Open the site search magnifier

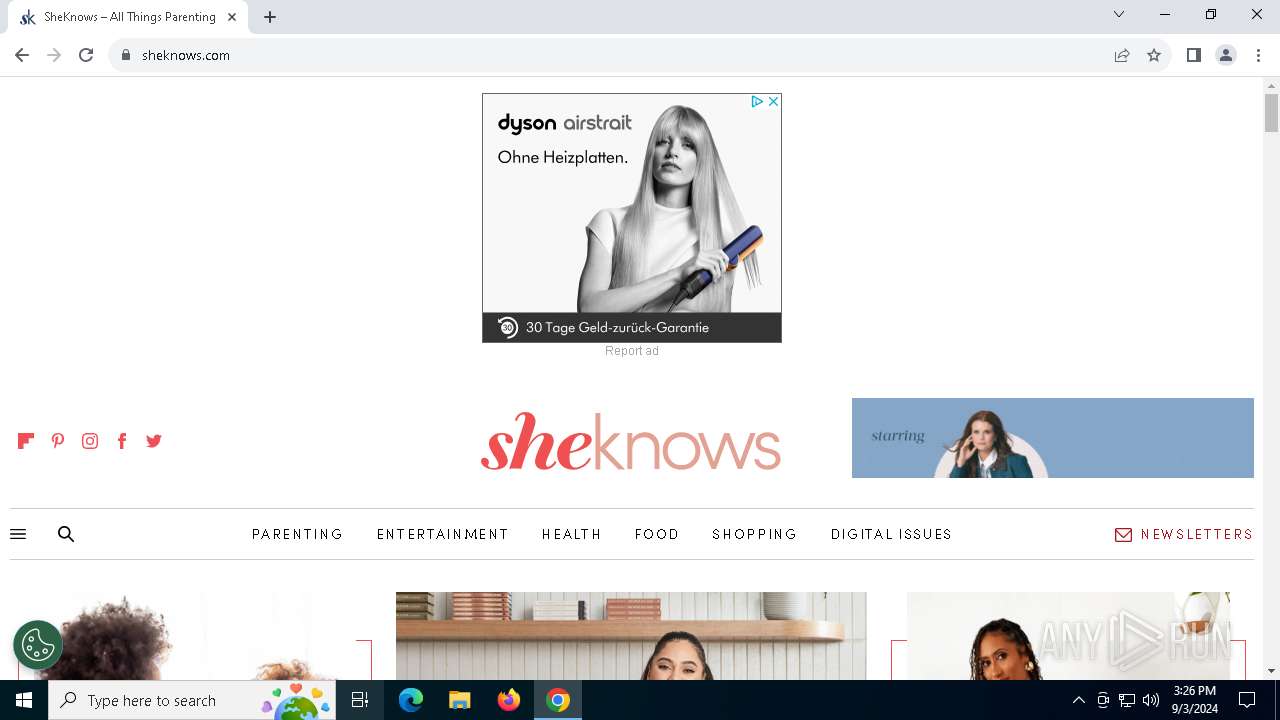point(66,534)
